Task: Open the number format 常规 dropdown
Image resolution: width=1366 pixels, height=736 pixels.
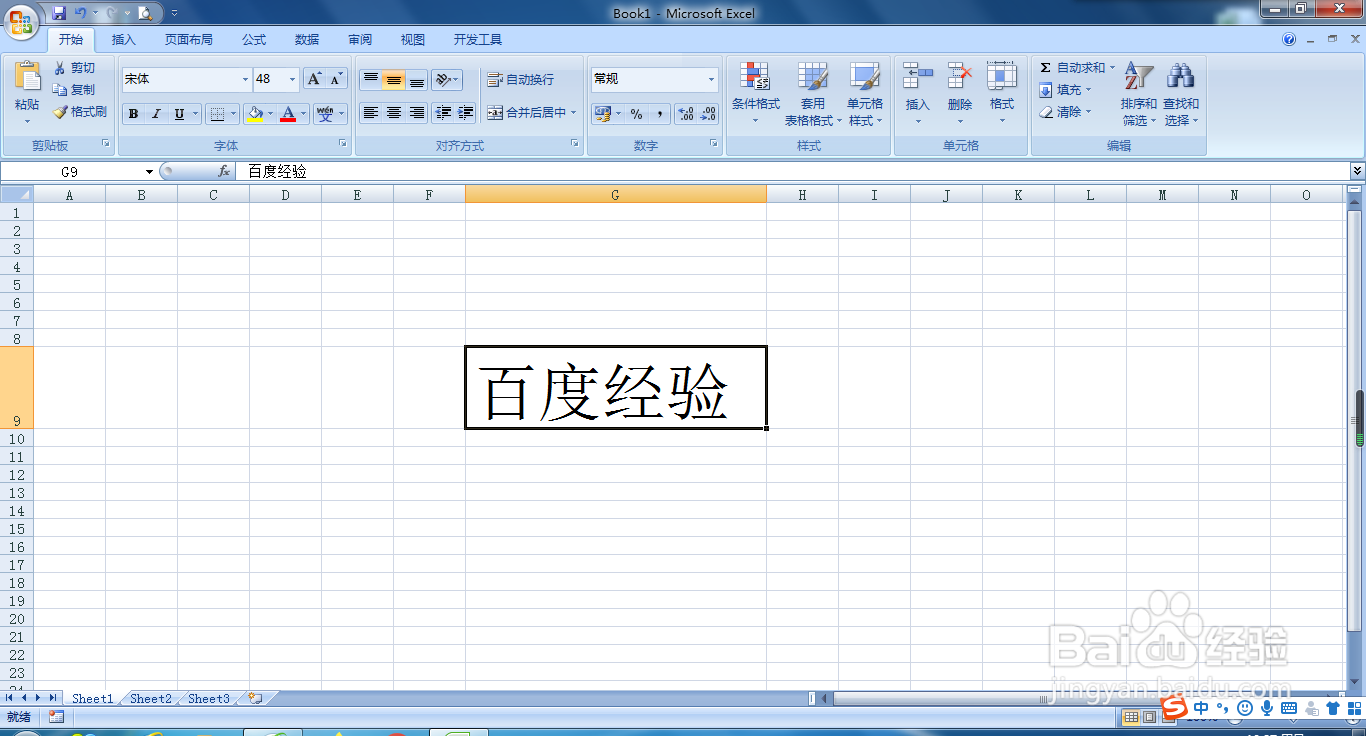Action: [x=712, y=79]
